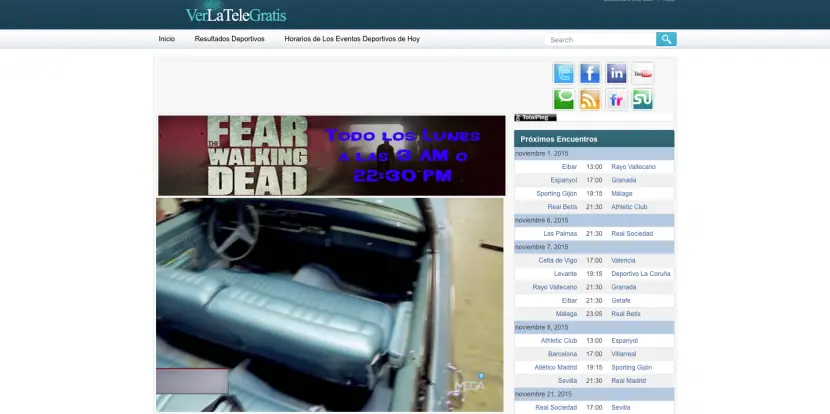Open the Flickr 'fr' icon

(616, 99)
